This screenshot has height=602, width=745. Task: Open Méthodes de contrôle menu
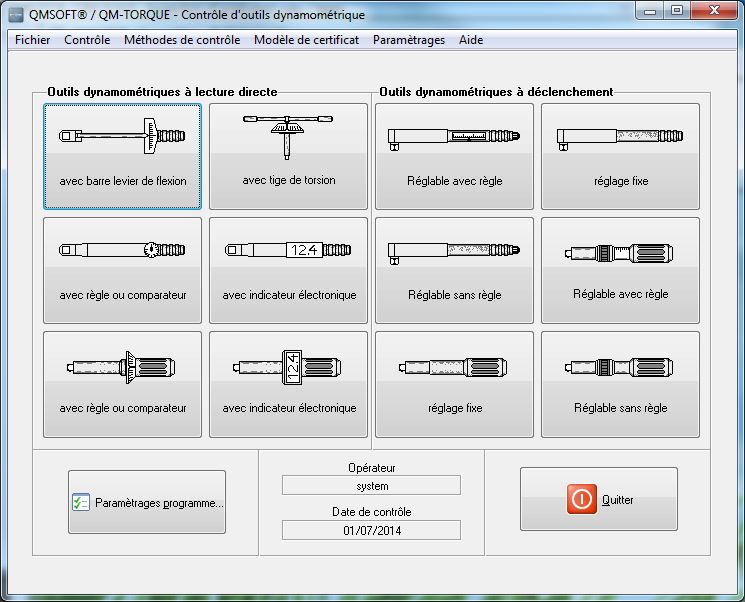point(182,40)
